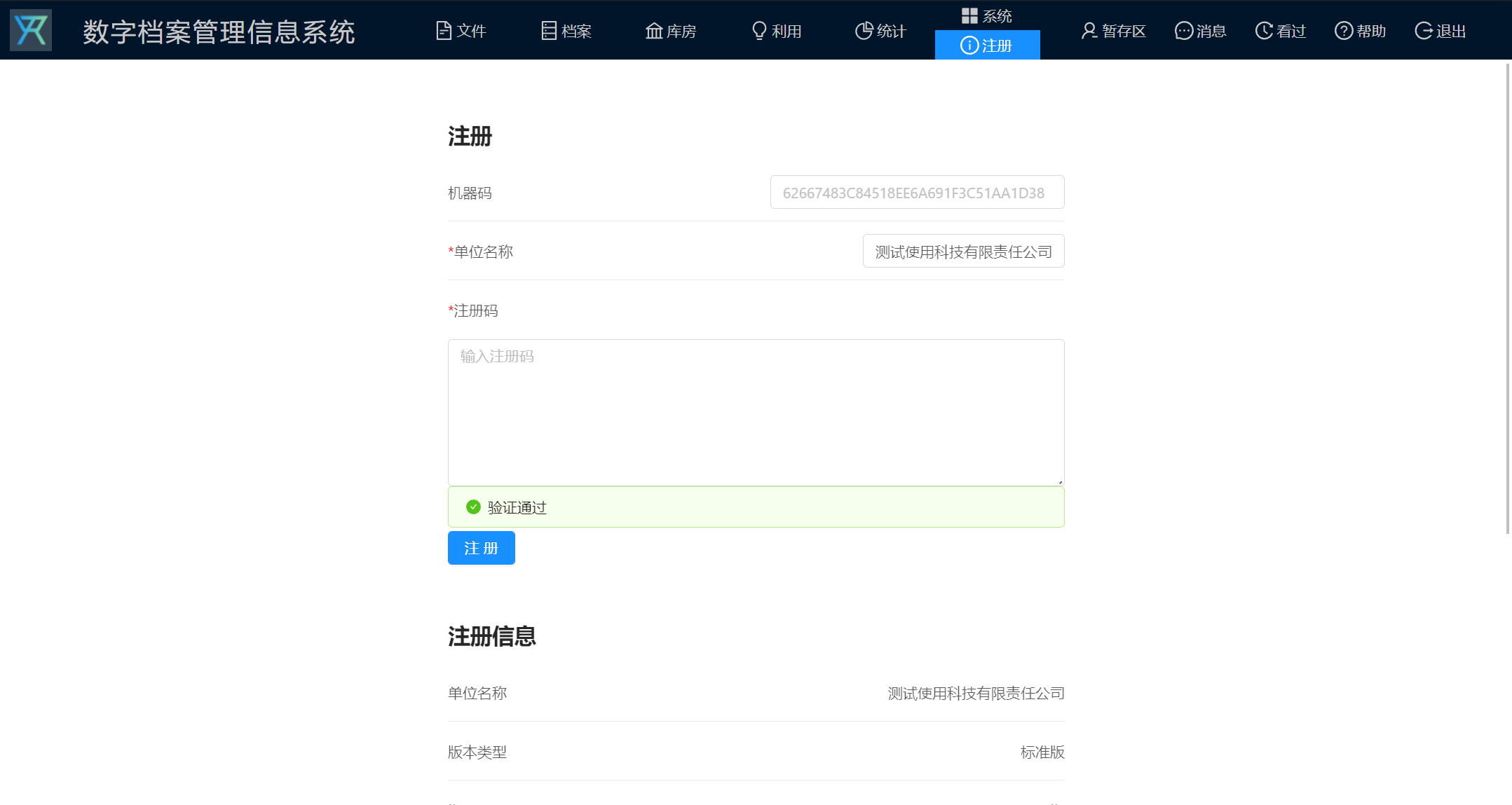Image resolution: width=1512 pixels, height=805 pixels.
Task: Click the 统计 pie chart icon
Action: (864, 31)
